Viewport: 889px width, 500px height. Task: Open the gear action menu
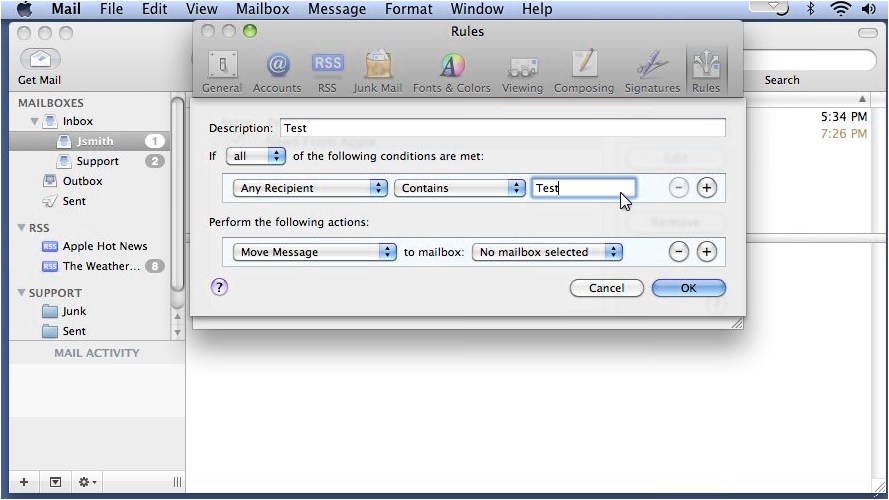tap(87, 482)
